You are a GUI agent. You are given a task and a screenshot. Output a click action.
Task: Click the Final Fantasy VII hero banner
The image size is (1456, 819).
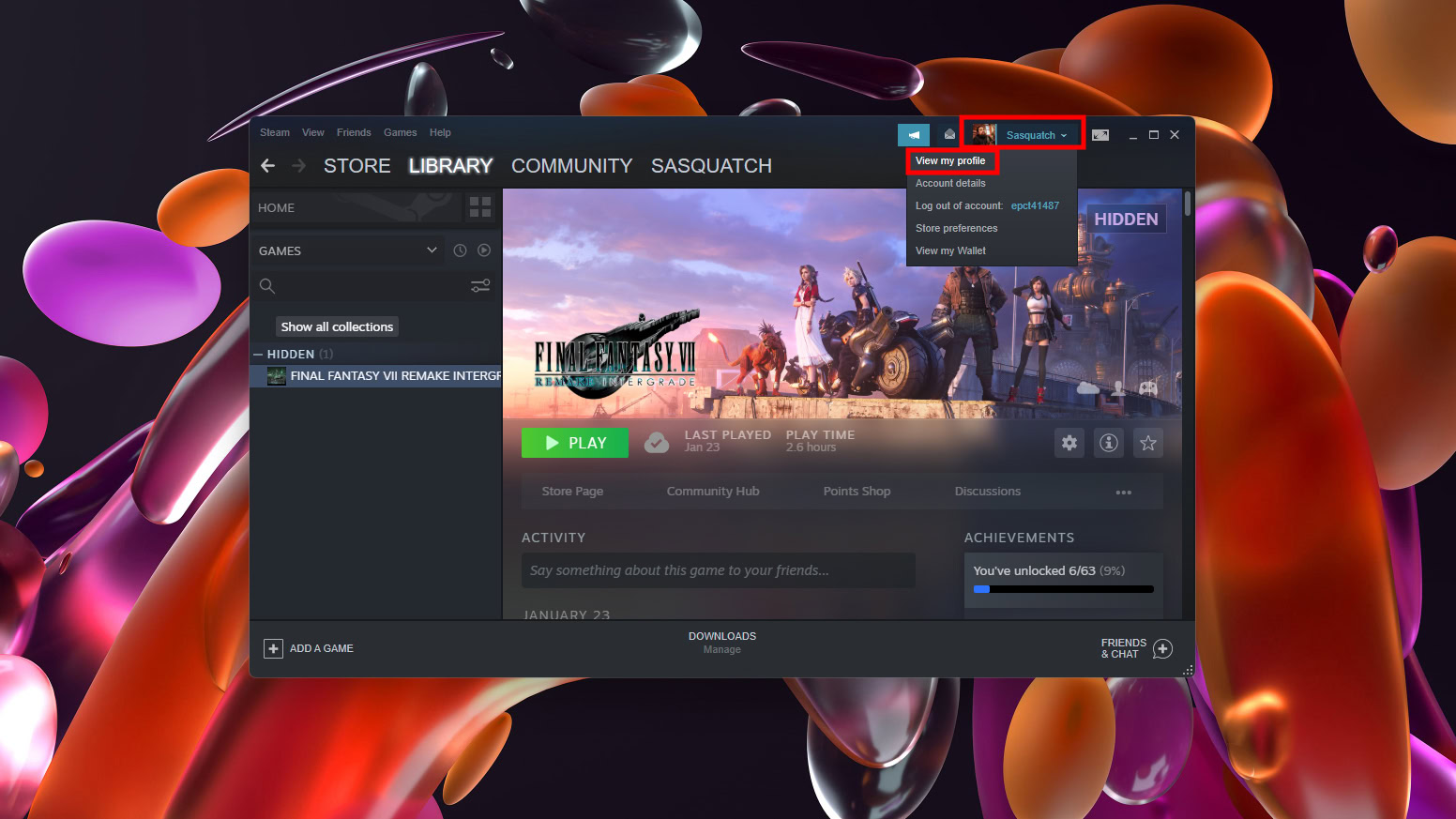842,304
